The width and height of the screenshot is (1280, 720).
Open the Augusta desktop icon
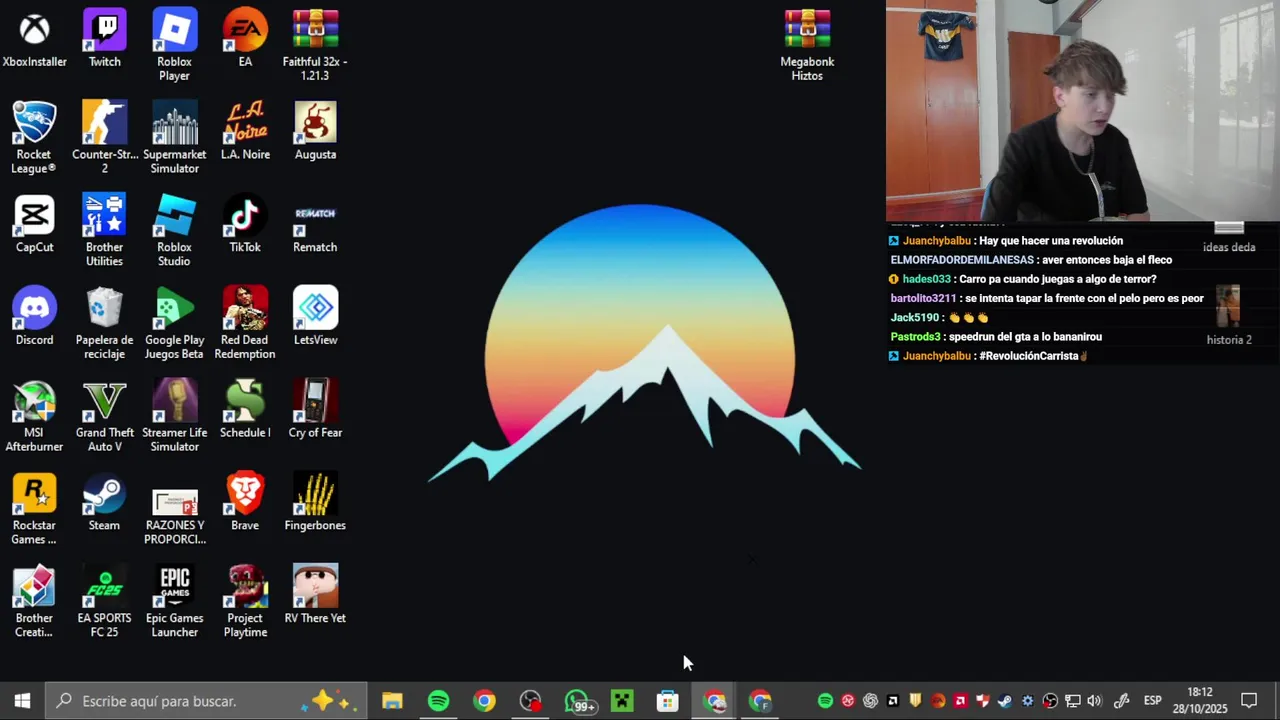315,132
